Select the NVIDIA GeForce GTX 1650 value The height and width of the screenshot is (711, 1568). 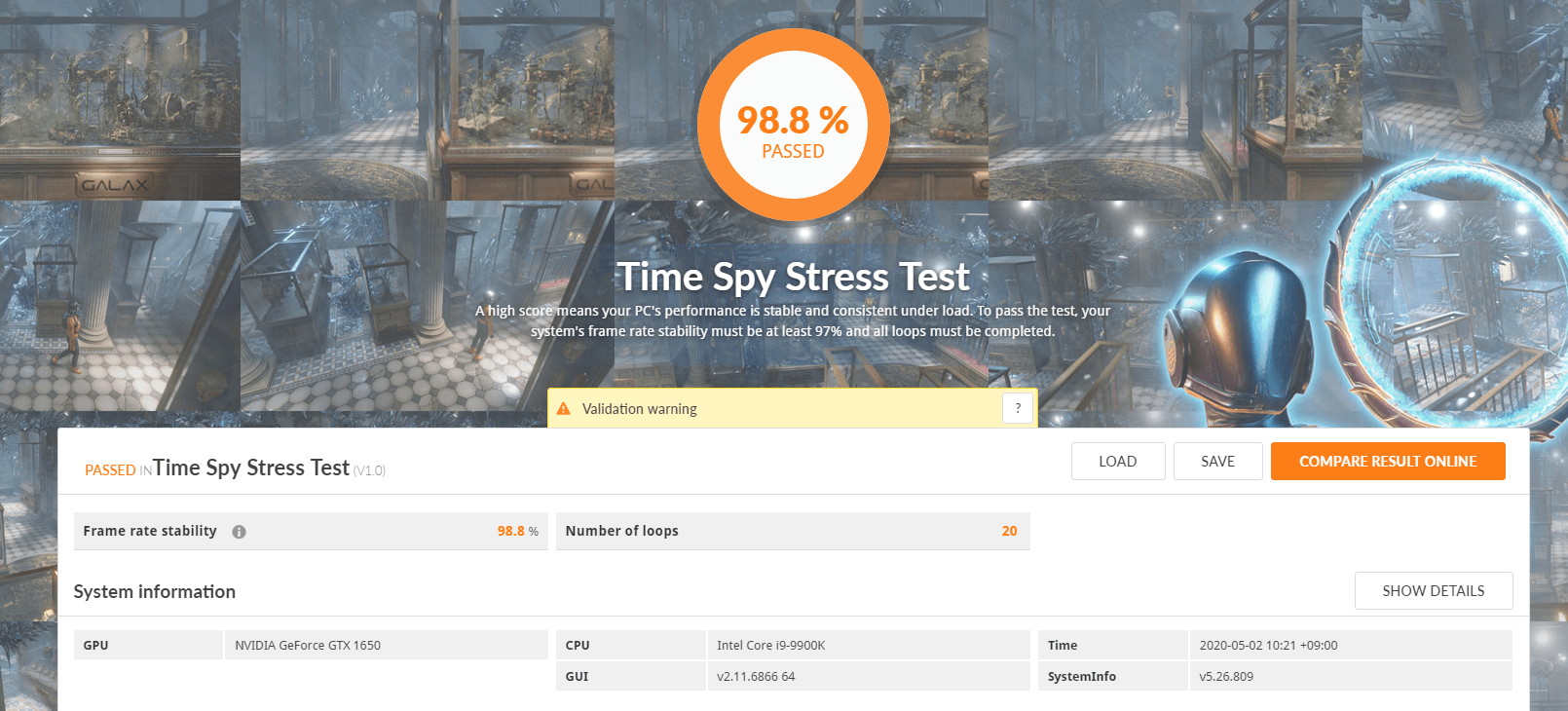(x=308, y=645)
